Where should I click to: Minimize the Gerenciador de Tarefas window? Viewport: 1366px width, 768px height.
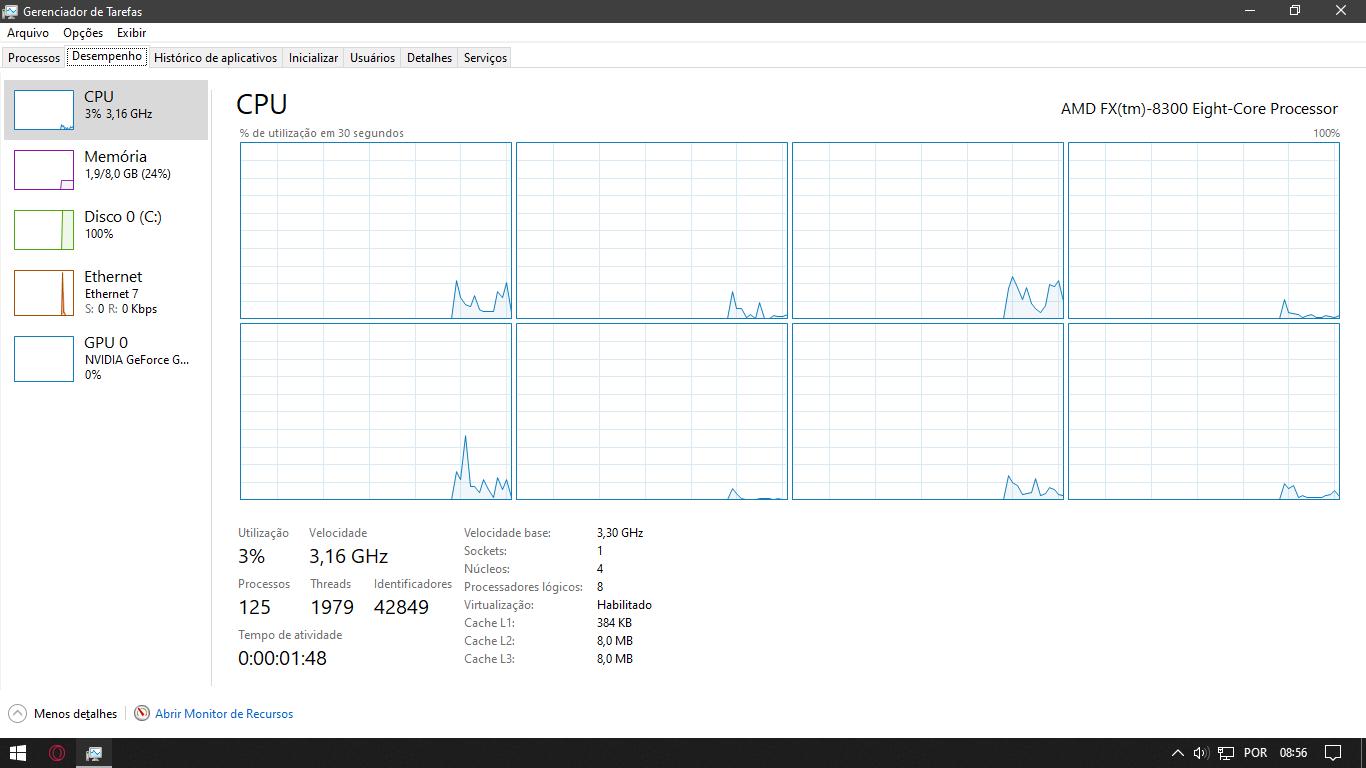1250,11
